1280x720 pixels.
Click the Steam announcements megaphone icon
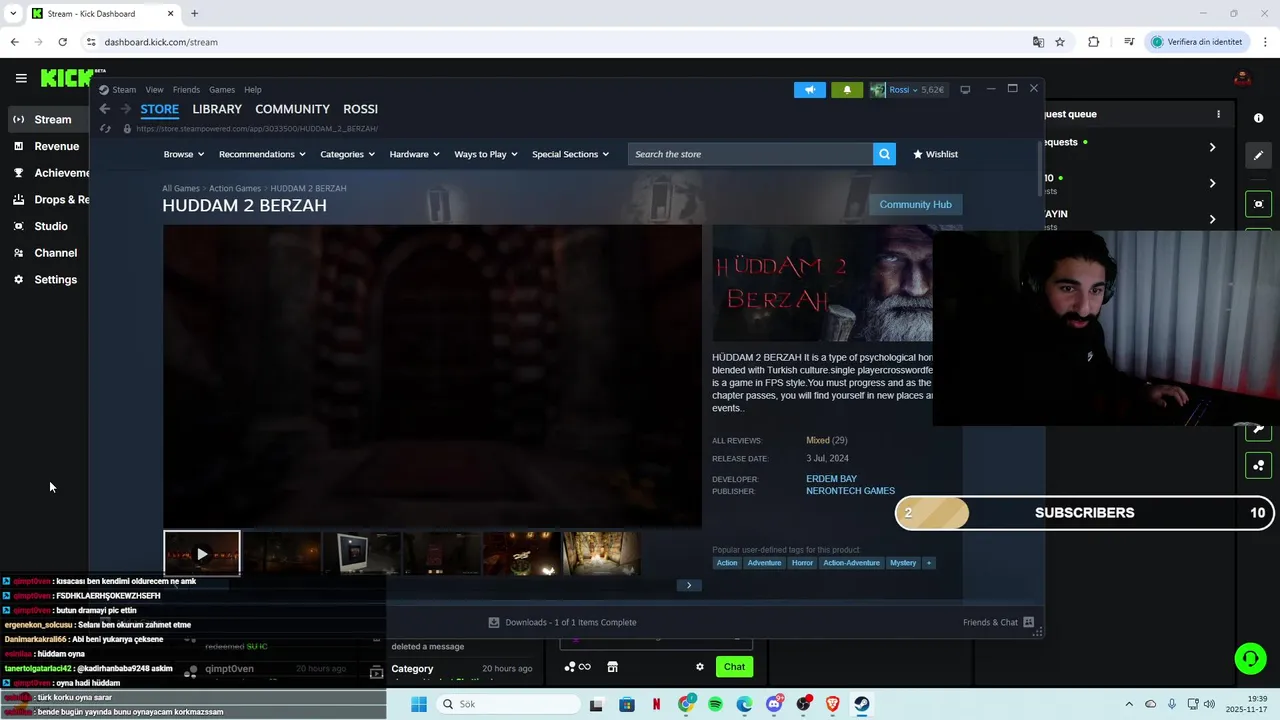(x=810, y=90)
